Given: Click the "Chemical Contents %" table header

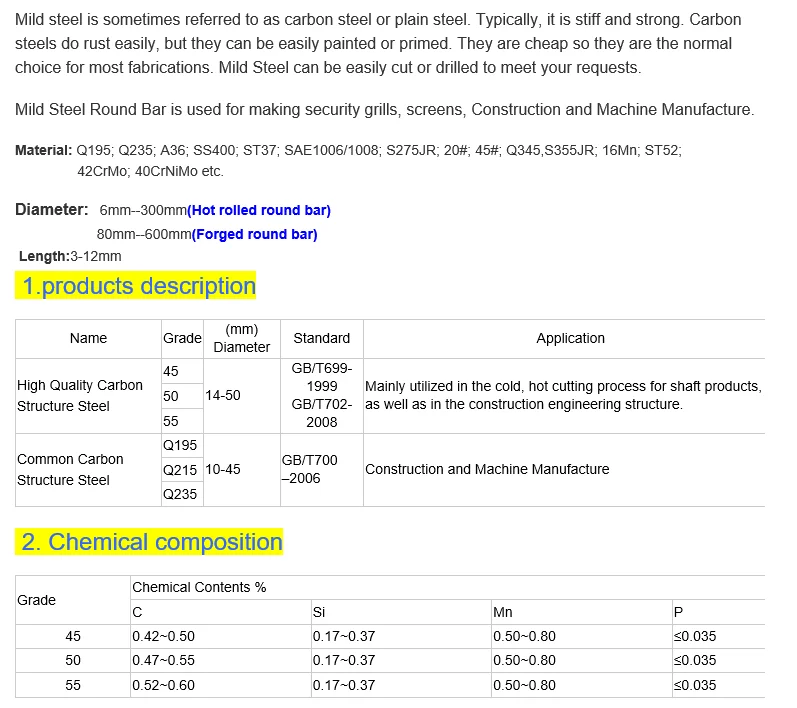Looking at the screenshot, I should pyautogui.click(x=199, y=588).
